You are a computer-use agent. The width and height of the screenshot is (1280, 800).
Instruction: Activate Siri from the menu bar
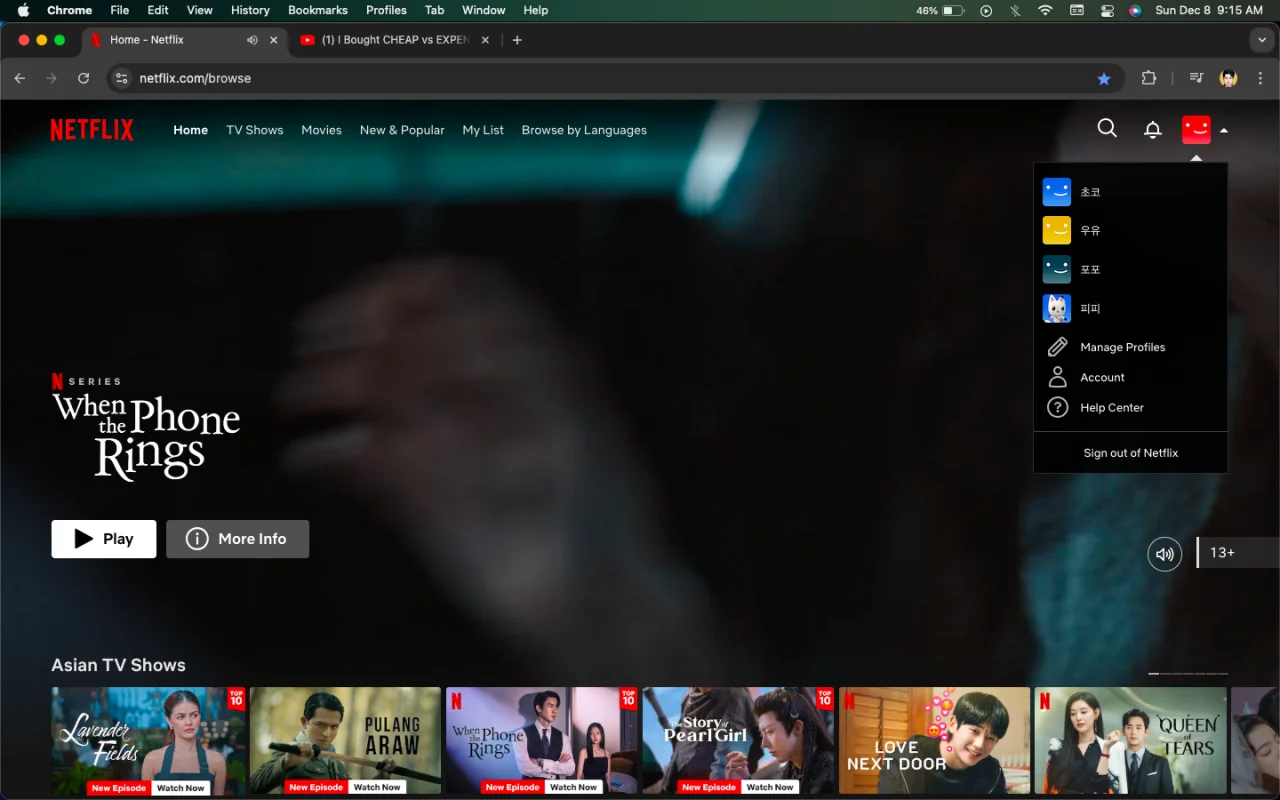(x=1135, y=10)
